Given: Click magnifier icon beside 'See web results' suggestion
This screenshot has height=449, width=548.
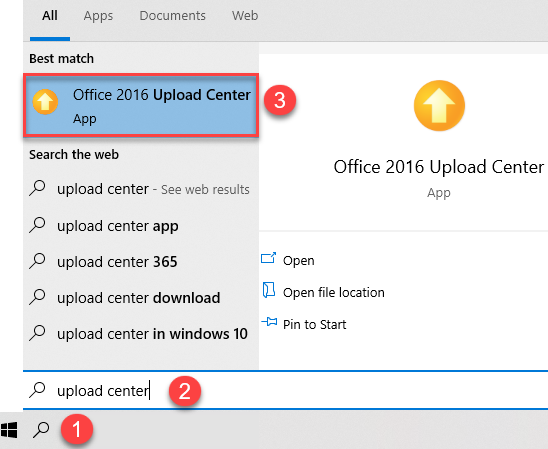Looking at the screenshot, I should [37, 188].
